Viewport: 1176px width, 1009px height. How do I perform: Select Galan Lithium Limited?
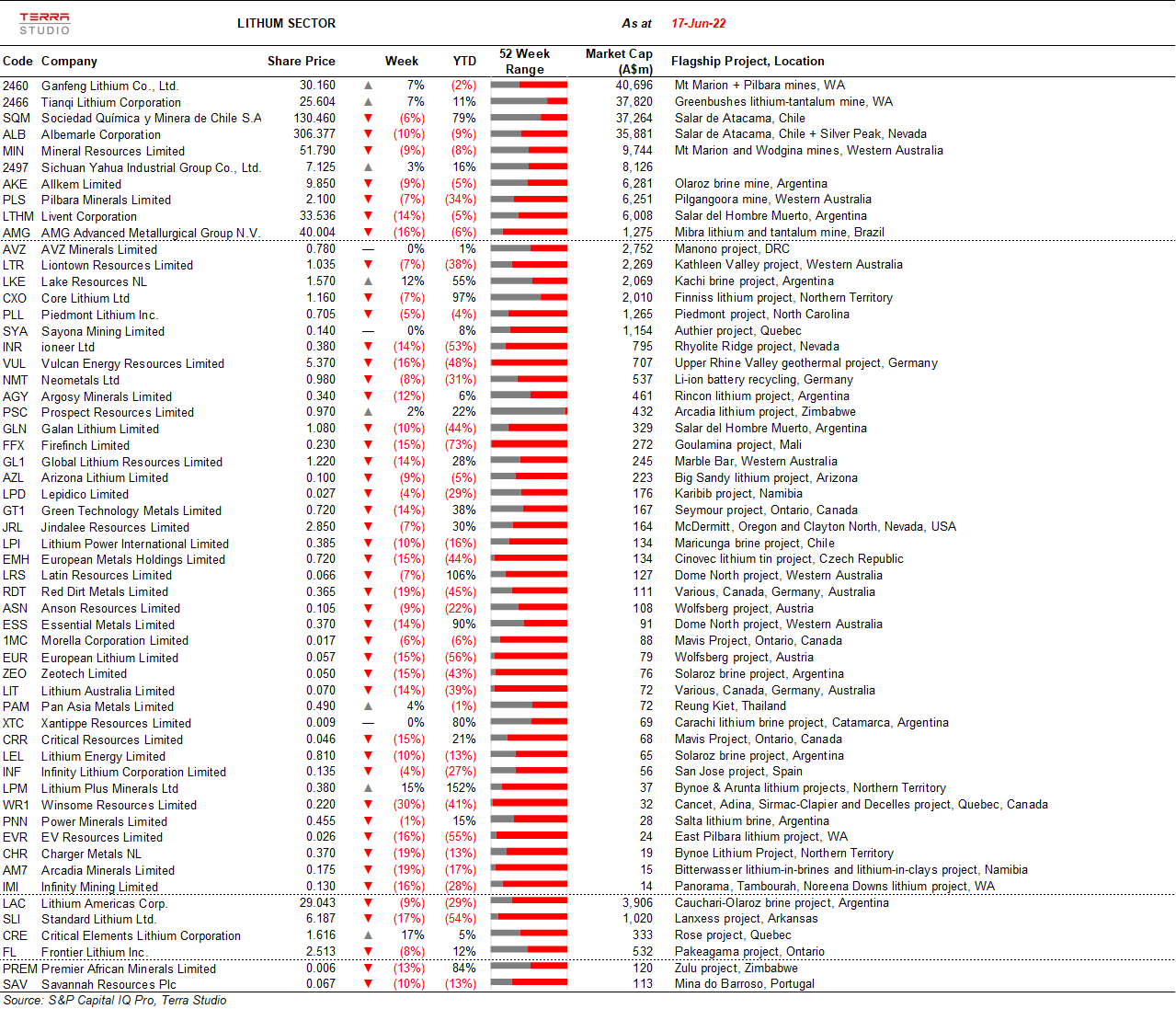[x=100, y=429]
